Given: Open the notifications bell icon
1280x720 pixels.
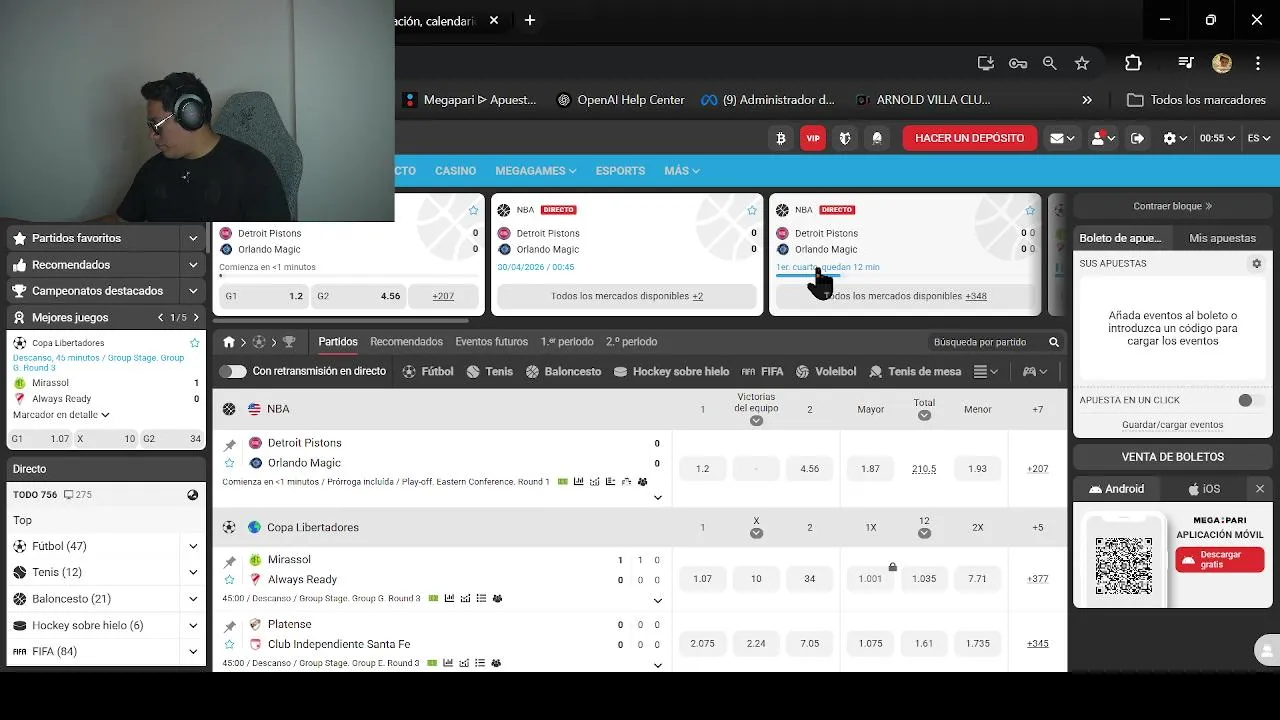Looking at the screenshot, I should (877, 138).
